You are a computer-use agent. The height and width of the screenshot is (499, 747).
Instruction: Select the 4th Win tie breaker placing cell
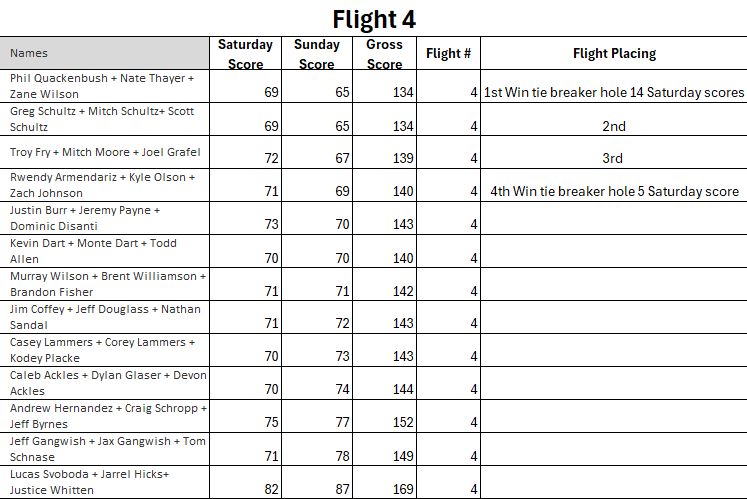click(x=614, y=191)
